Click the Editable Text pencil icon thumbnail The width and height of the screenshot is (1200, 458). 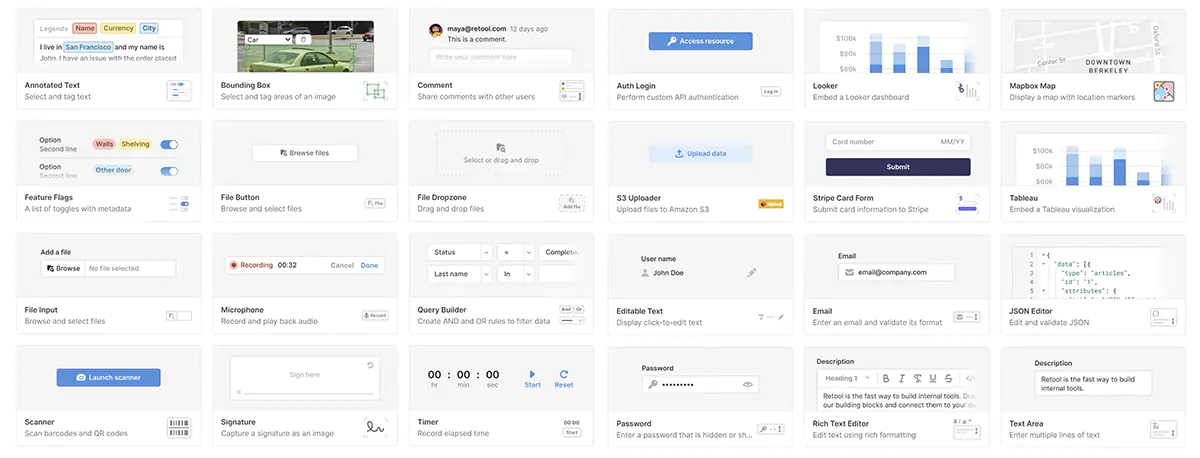pos(770,316)
